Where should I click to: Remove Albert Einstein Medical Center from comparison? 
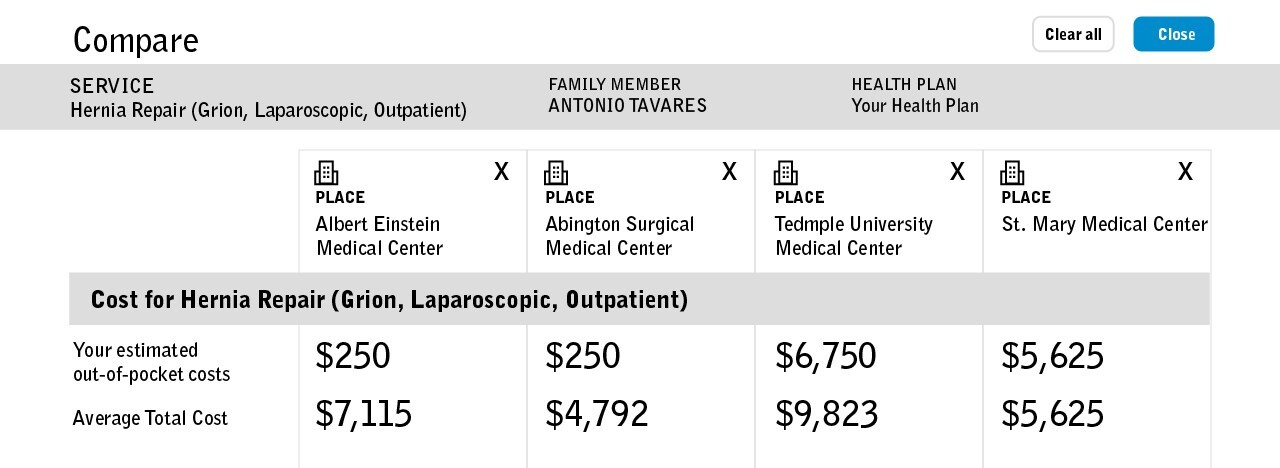click(x=501, y=172)
